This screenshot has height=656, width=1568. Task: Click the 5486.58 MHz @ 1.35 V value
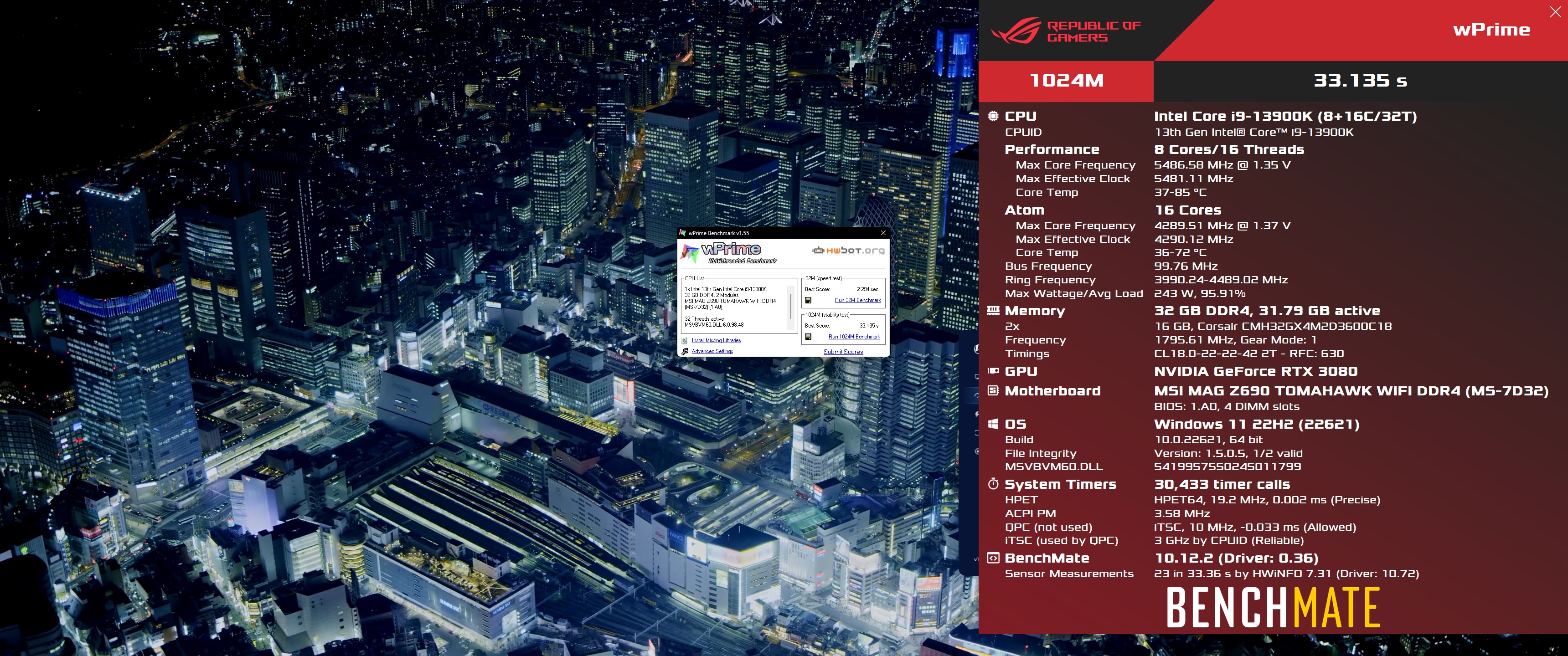pyautogui.click(x=1222, y=165)
